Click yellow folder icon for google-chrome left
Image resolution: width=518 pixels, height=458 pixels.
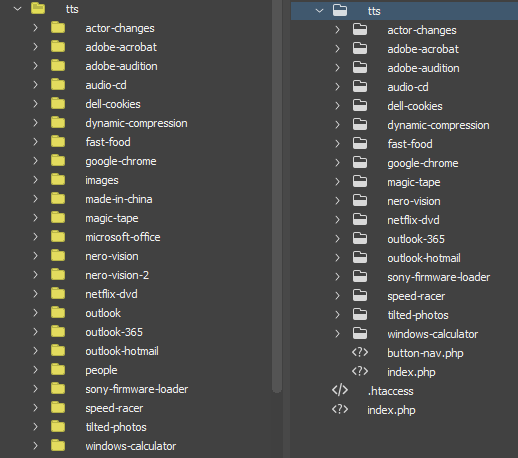58,161
